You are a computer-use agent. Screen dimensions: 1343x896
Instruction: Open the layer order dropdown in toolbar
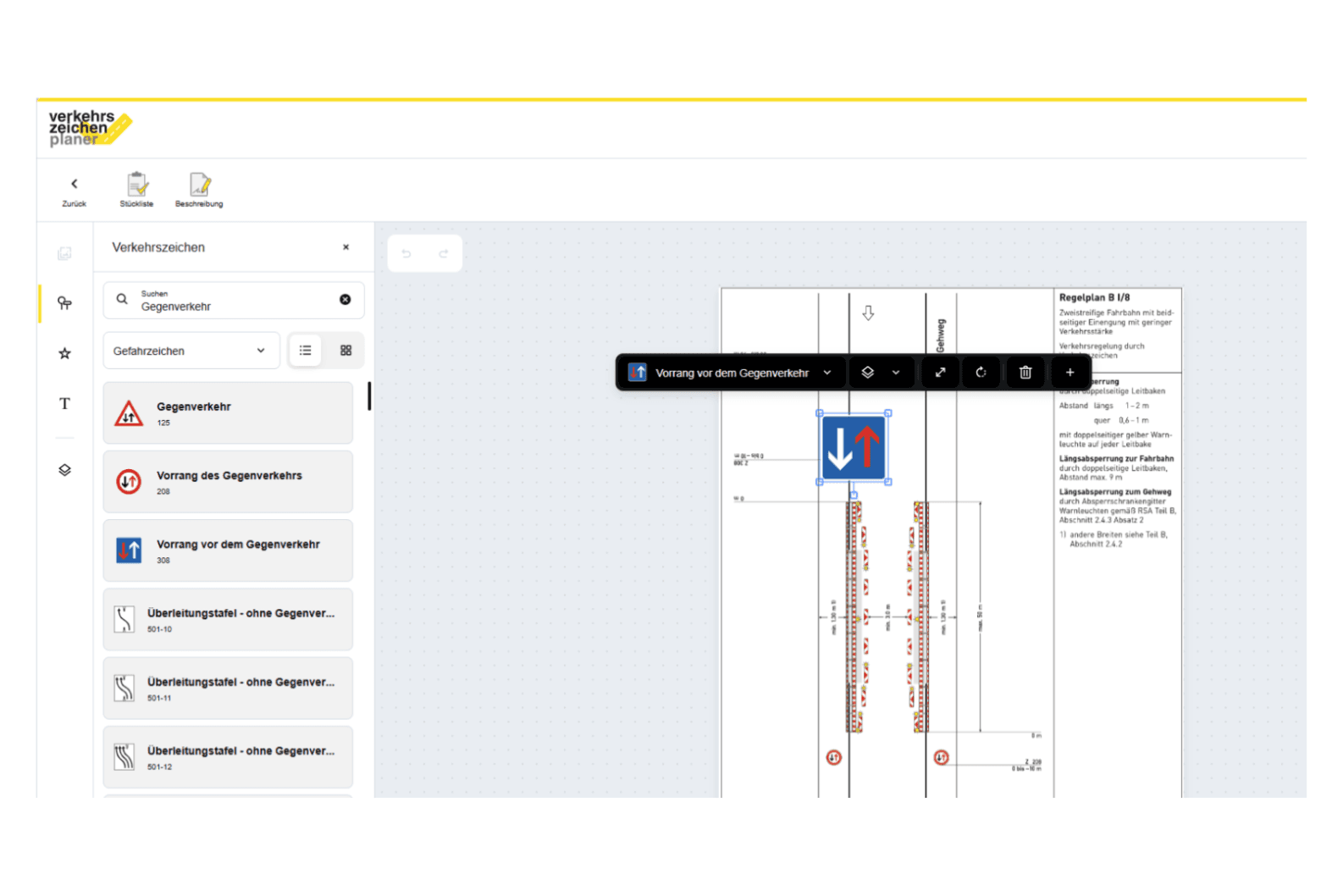[881, 373]
